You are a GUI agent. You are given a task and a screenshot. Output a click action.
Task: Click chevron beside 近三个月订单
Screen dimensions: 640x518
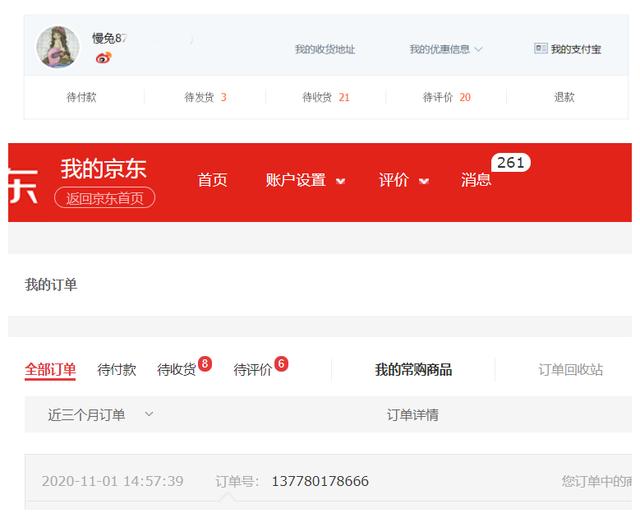coord(149,414)
